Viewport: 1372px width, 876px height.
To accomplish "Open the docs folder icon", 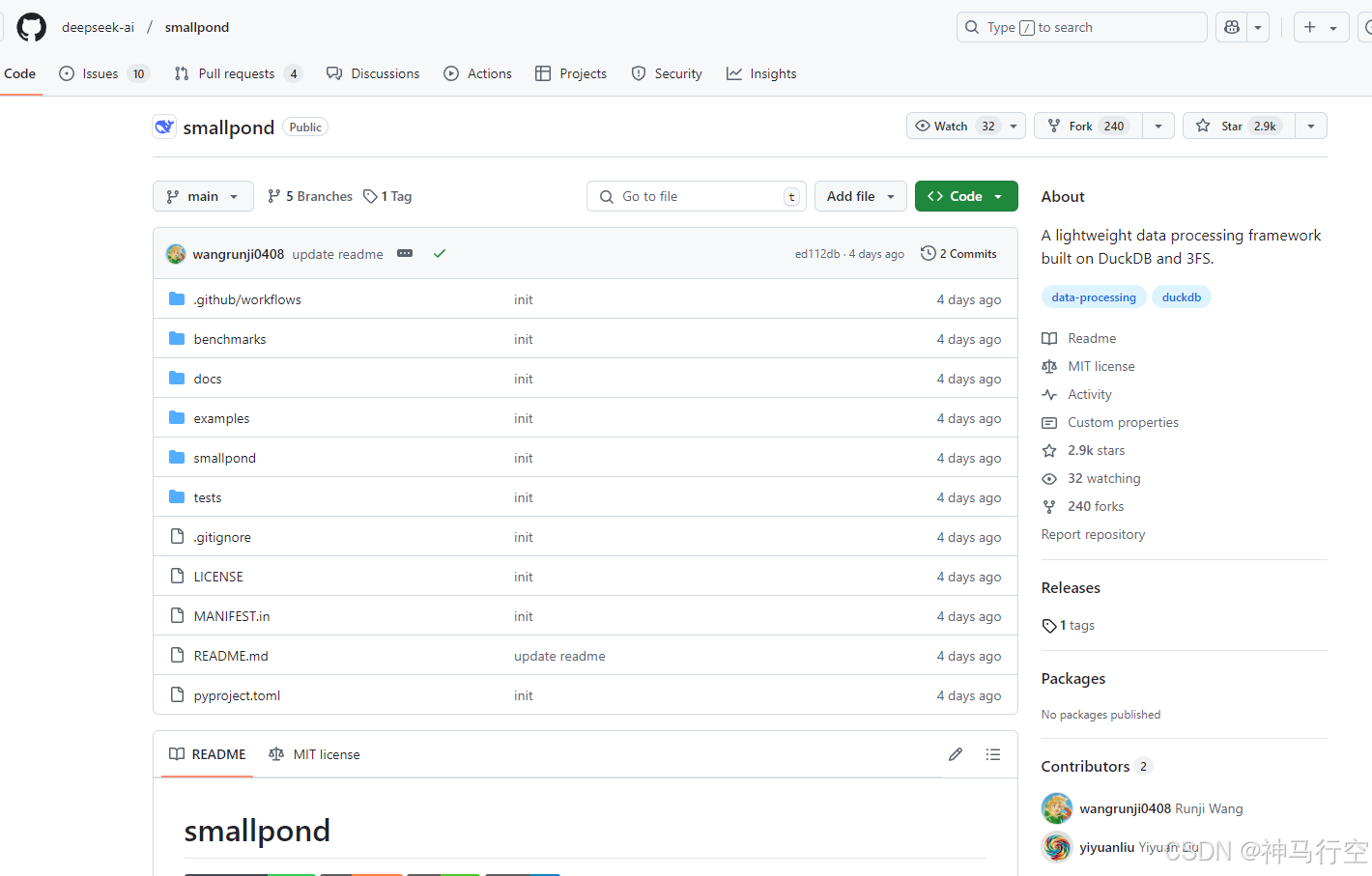I will tap(177, 378).
